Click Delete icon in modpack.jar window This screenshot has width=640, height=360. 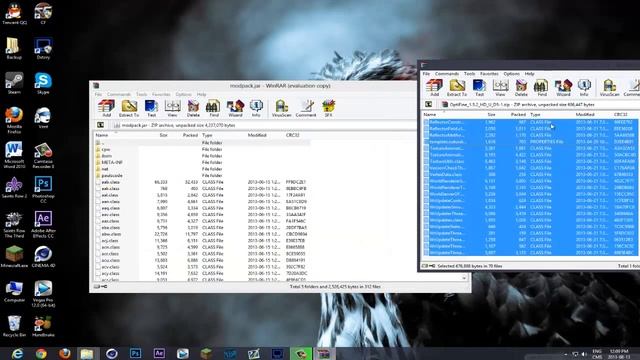(x=193, y=108)
